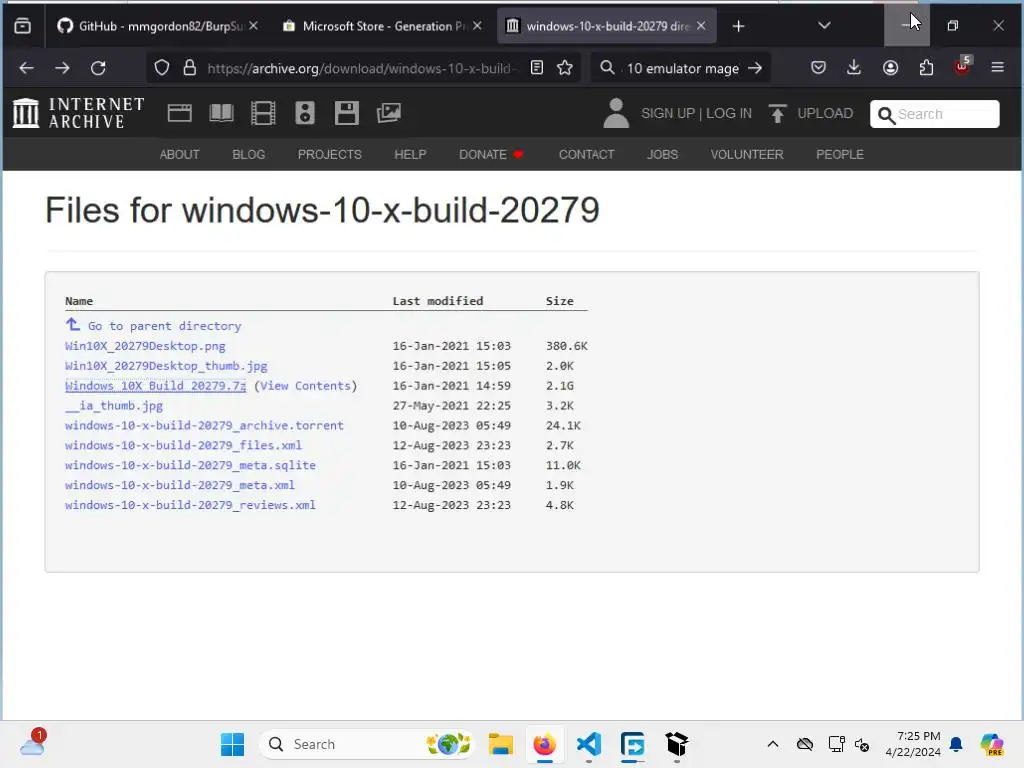Viewport: 1024px width, 768px height.
Task: Toggle reader view icon in address bar
Action: click(x=537, y=68)
